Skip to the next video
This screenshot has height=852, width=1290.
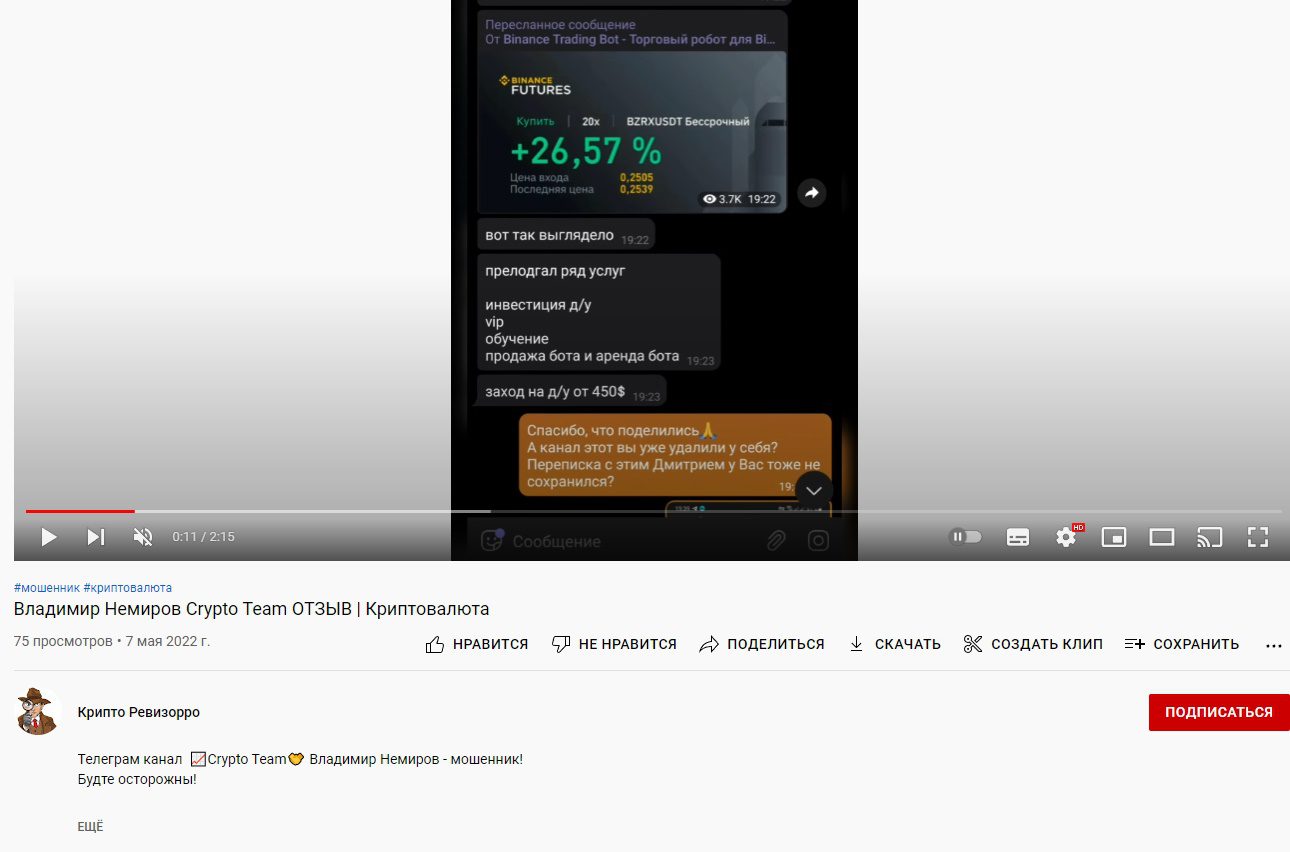[96, 537]
